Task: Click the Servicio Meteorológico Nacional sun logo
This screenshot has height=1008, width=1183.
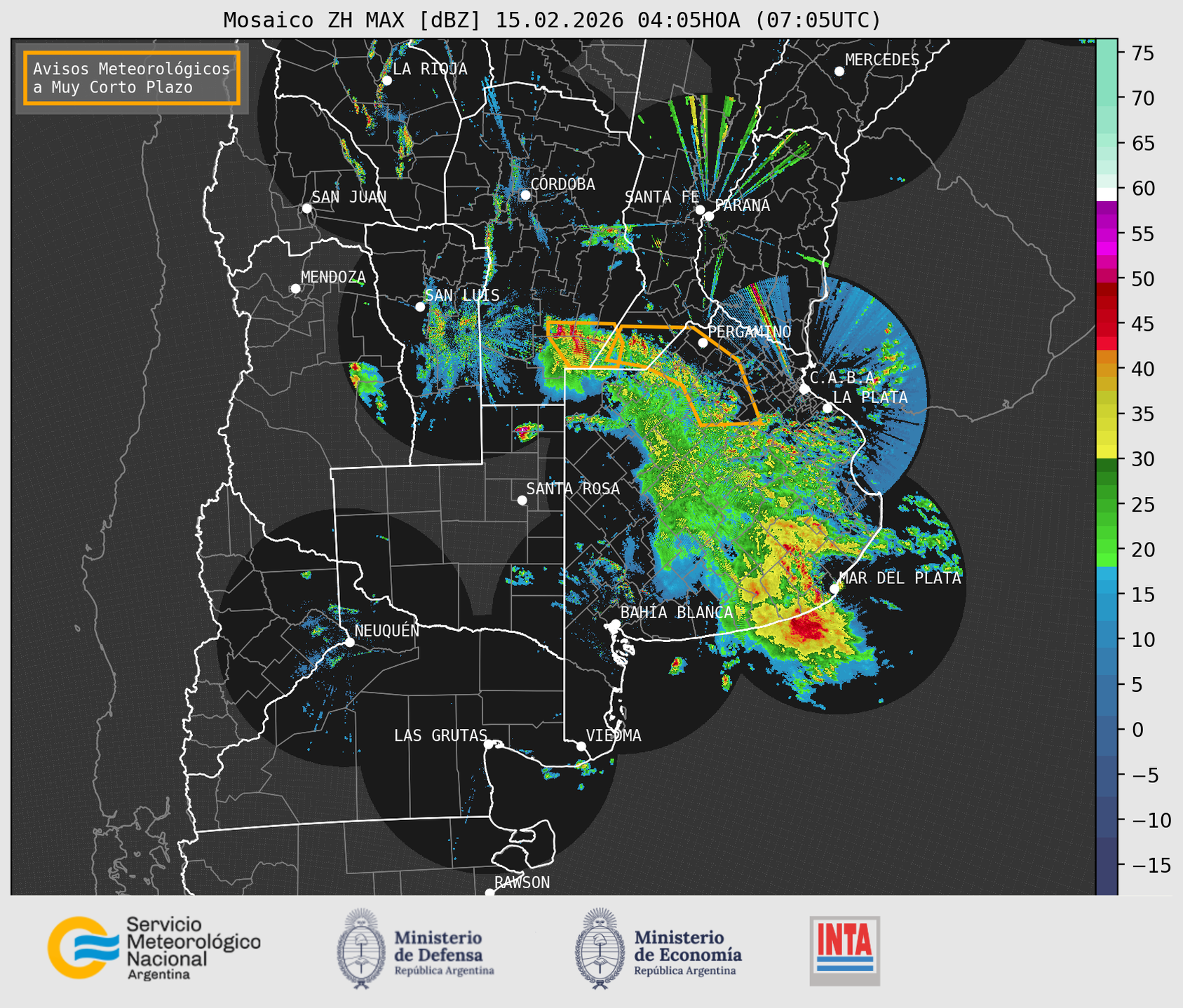Action: pyautogui.click(x=83, y=947)
